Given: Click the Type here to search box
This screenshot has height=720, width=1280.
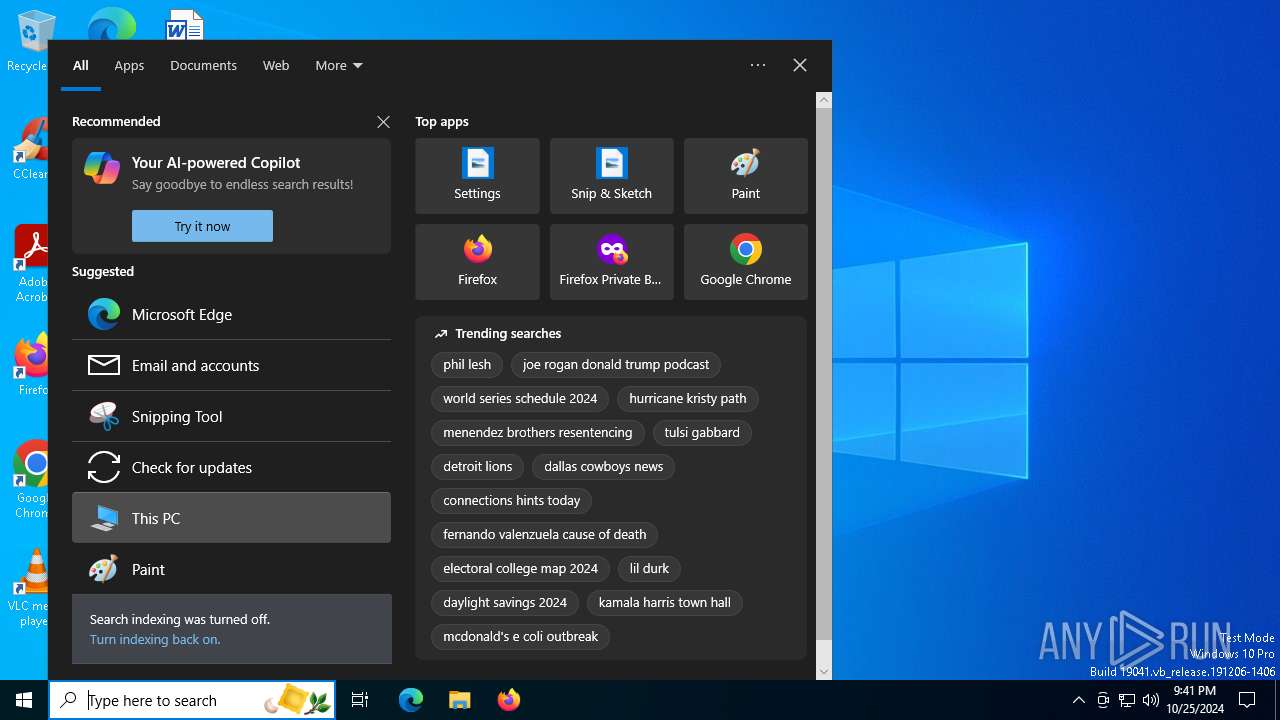Looking at the screenshot, I should coord(192,700).
